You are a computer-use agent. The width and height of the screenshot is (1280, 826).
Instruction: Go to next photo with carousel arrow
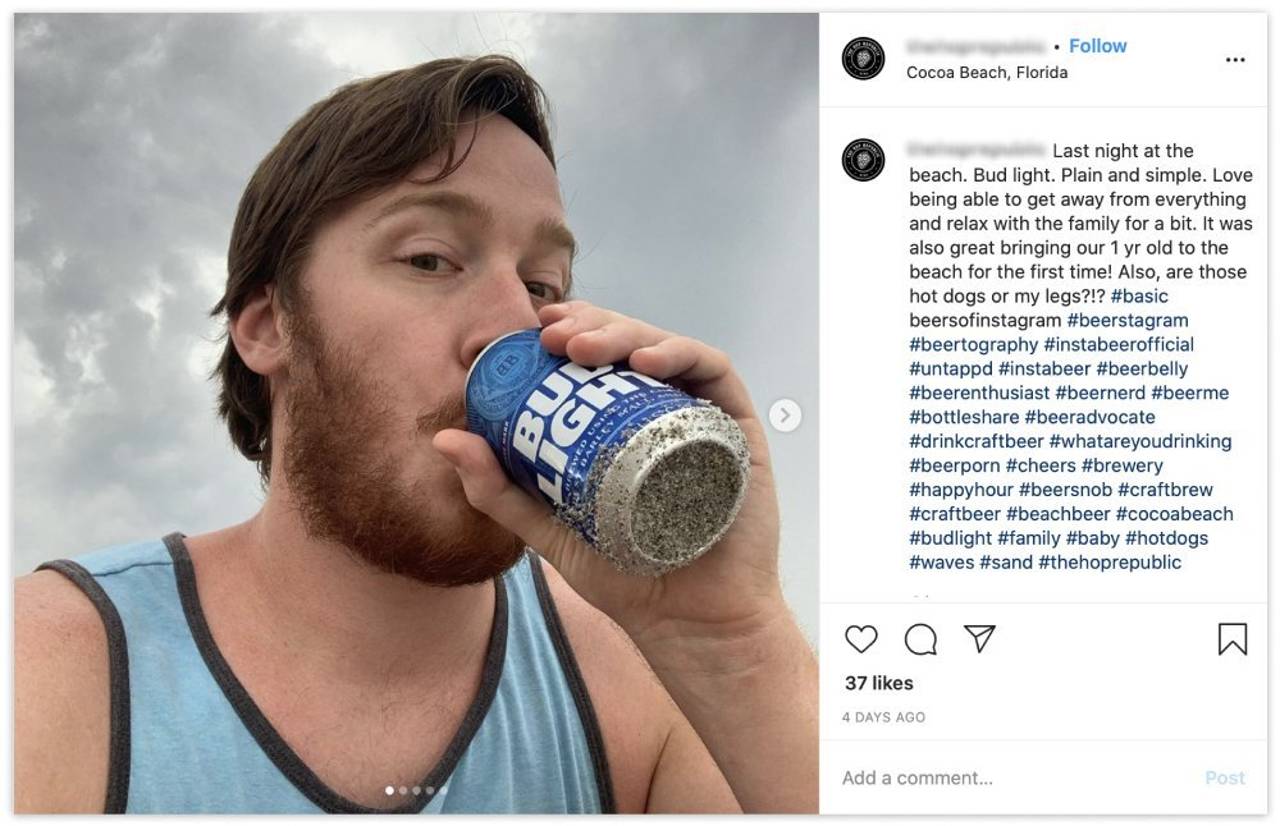coord(785,415)
